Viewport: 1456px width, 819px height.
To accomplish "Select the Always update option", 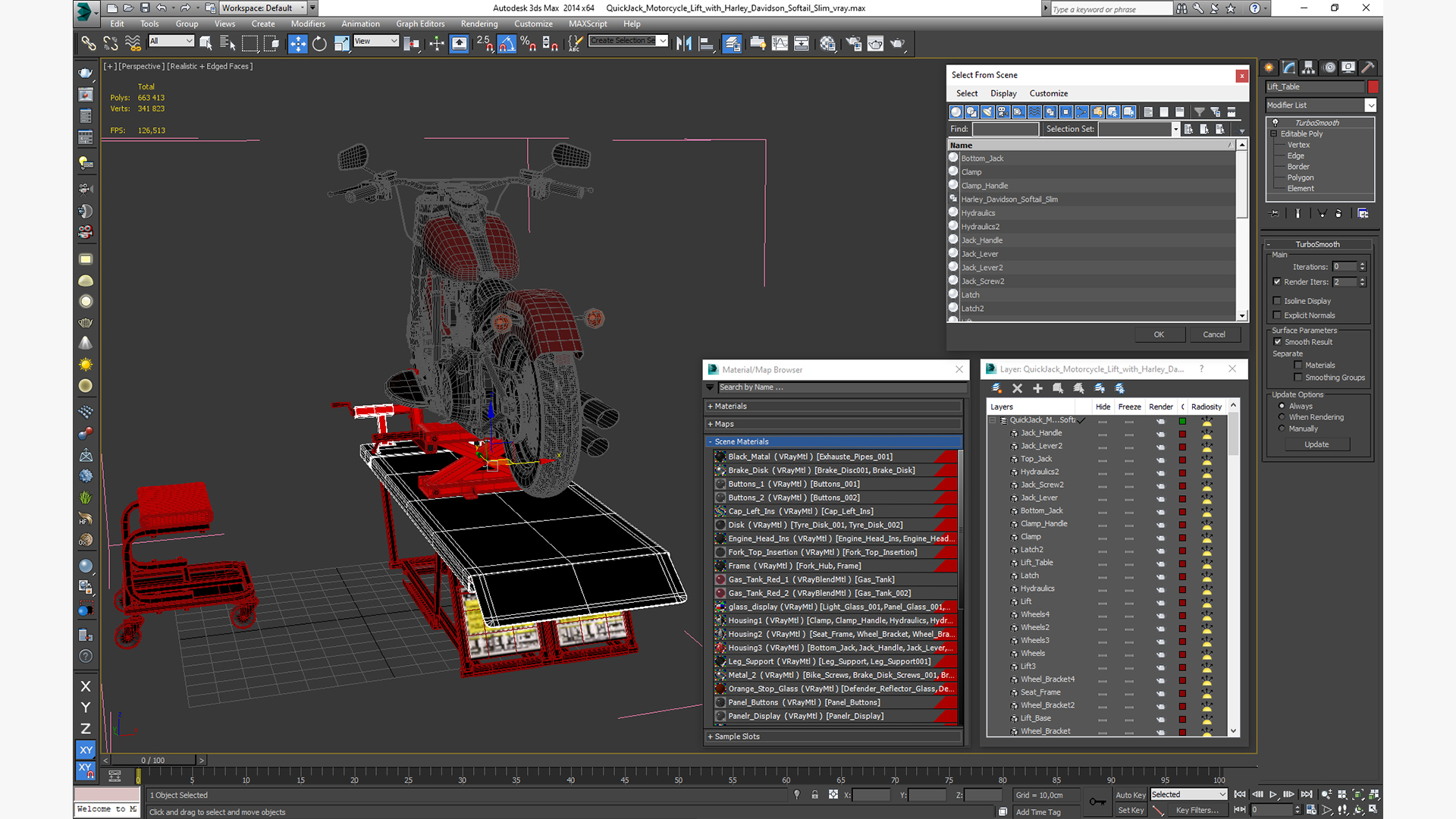I will tap(1282, 406).
